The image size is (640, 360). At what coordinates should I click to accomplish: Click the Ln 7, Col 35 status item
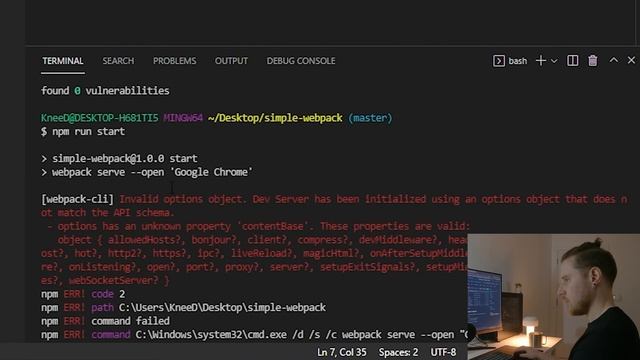coord(342,352)
